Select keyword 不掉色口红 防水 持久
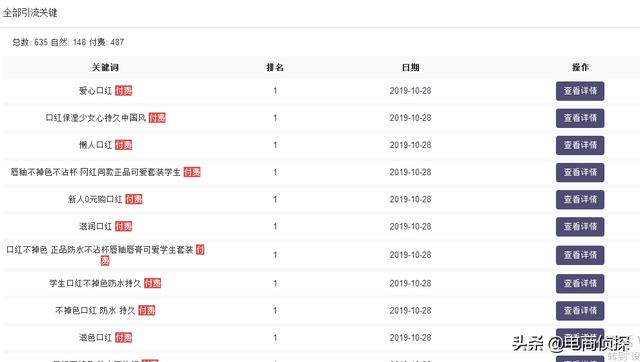Image resolution: width=640 pixels, height=362 pixels. [95, 311]
